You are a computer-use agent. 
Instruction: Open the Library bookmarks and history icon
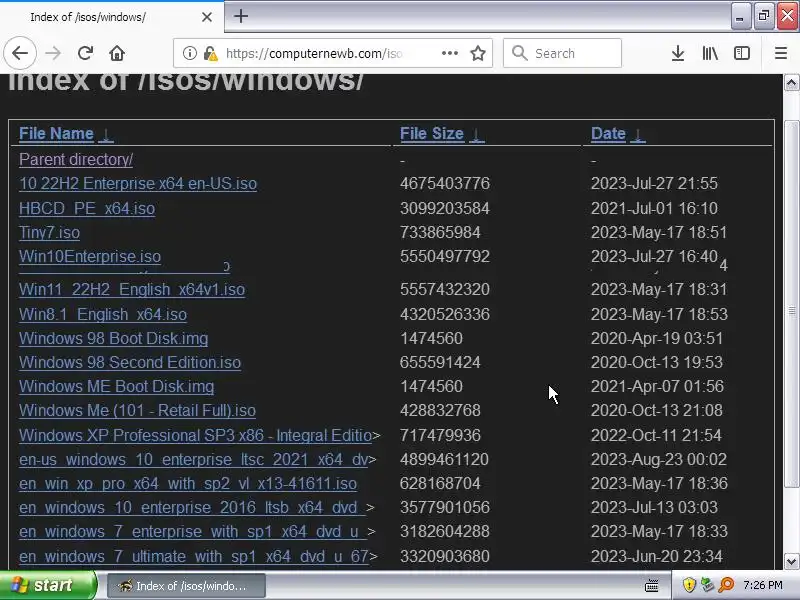[710, 53]
